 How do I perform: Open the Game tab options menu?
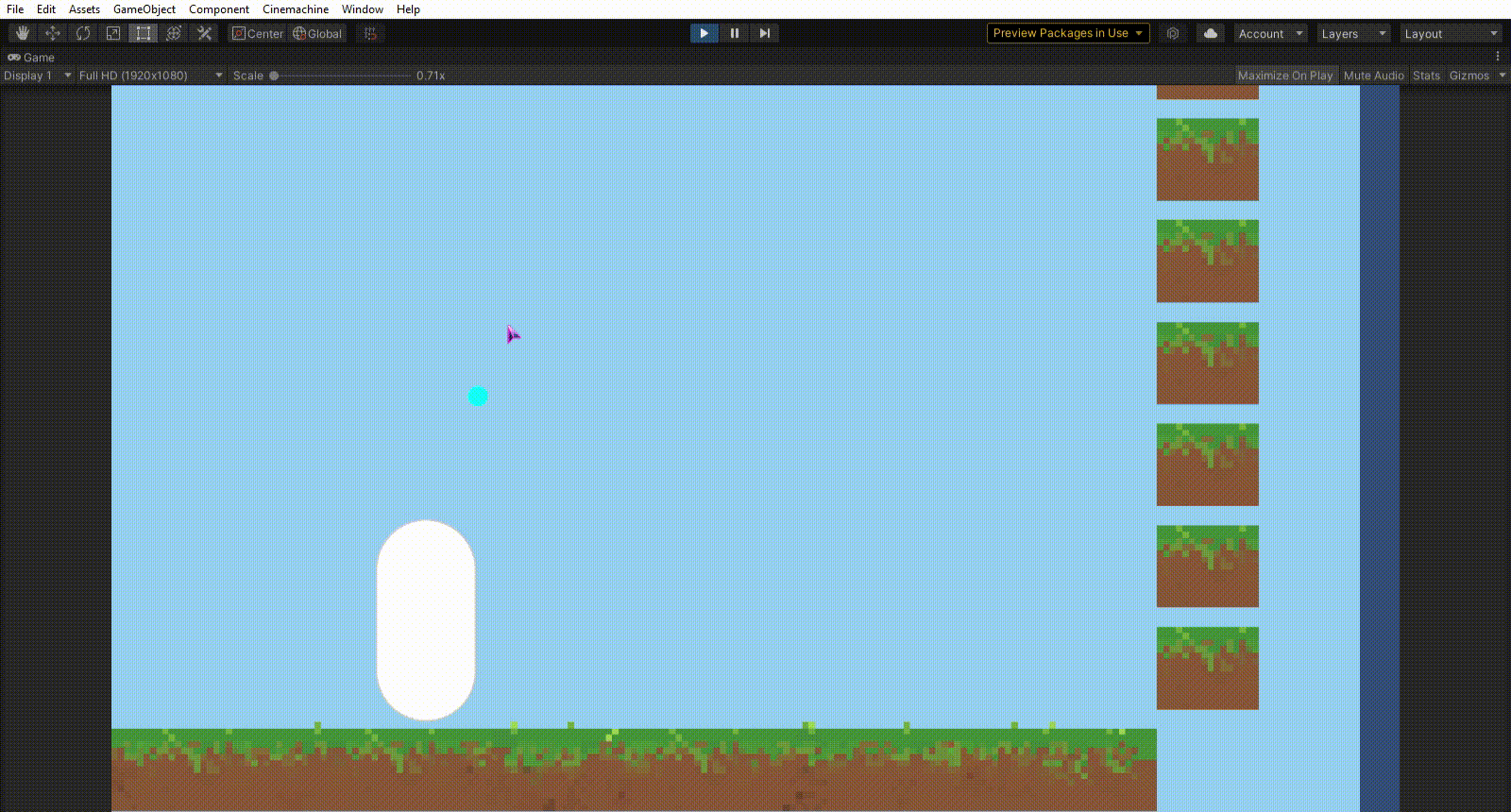(1498, 57)
